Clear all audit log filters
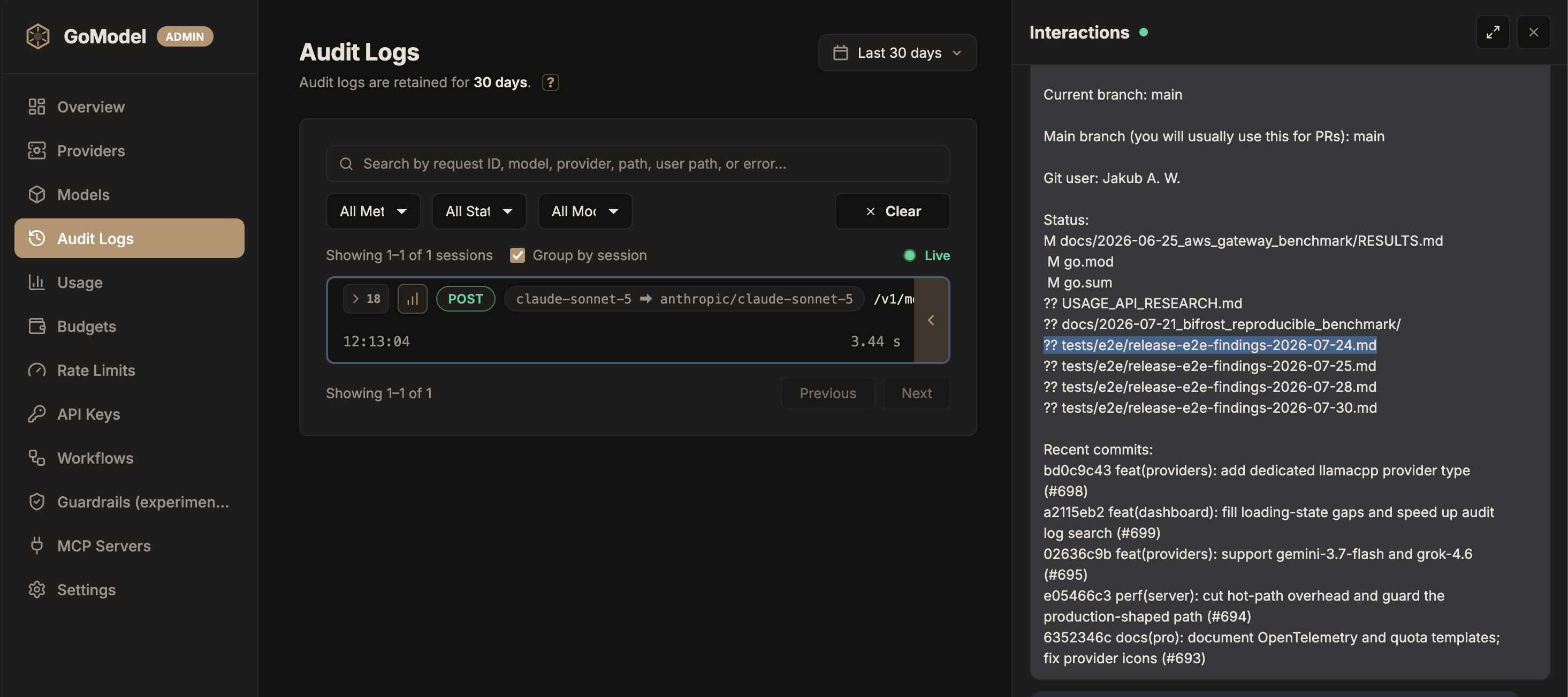The height and width of the screenshot is (697, 1568). pyautogui.click(x=892, y=211)
